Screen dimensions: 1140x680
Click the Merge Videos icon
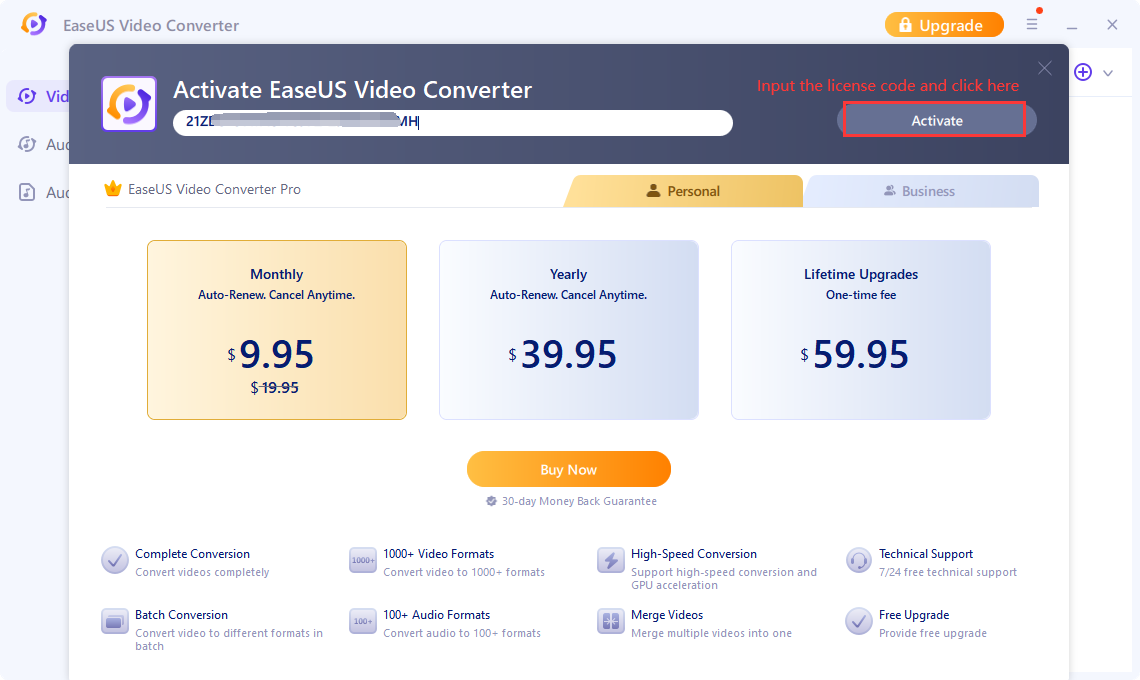611,621
